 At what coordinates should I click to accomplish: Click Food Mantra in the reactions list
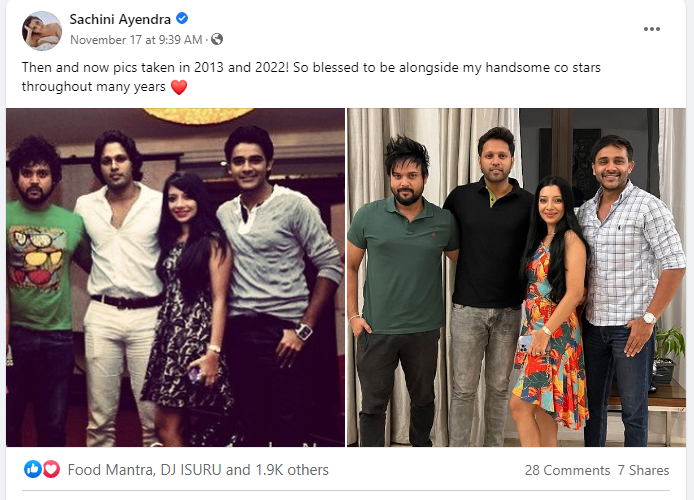click(110, 469)
